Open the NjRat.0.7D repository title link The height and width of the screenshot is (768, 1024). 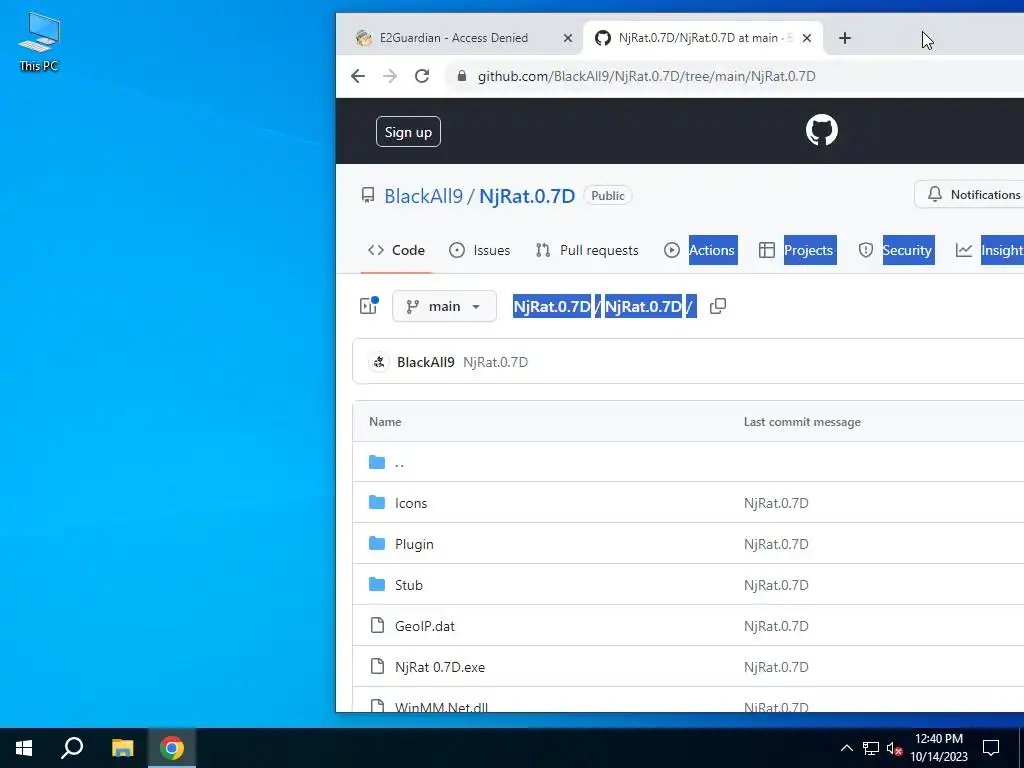pos(527,196)
